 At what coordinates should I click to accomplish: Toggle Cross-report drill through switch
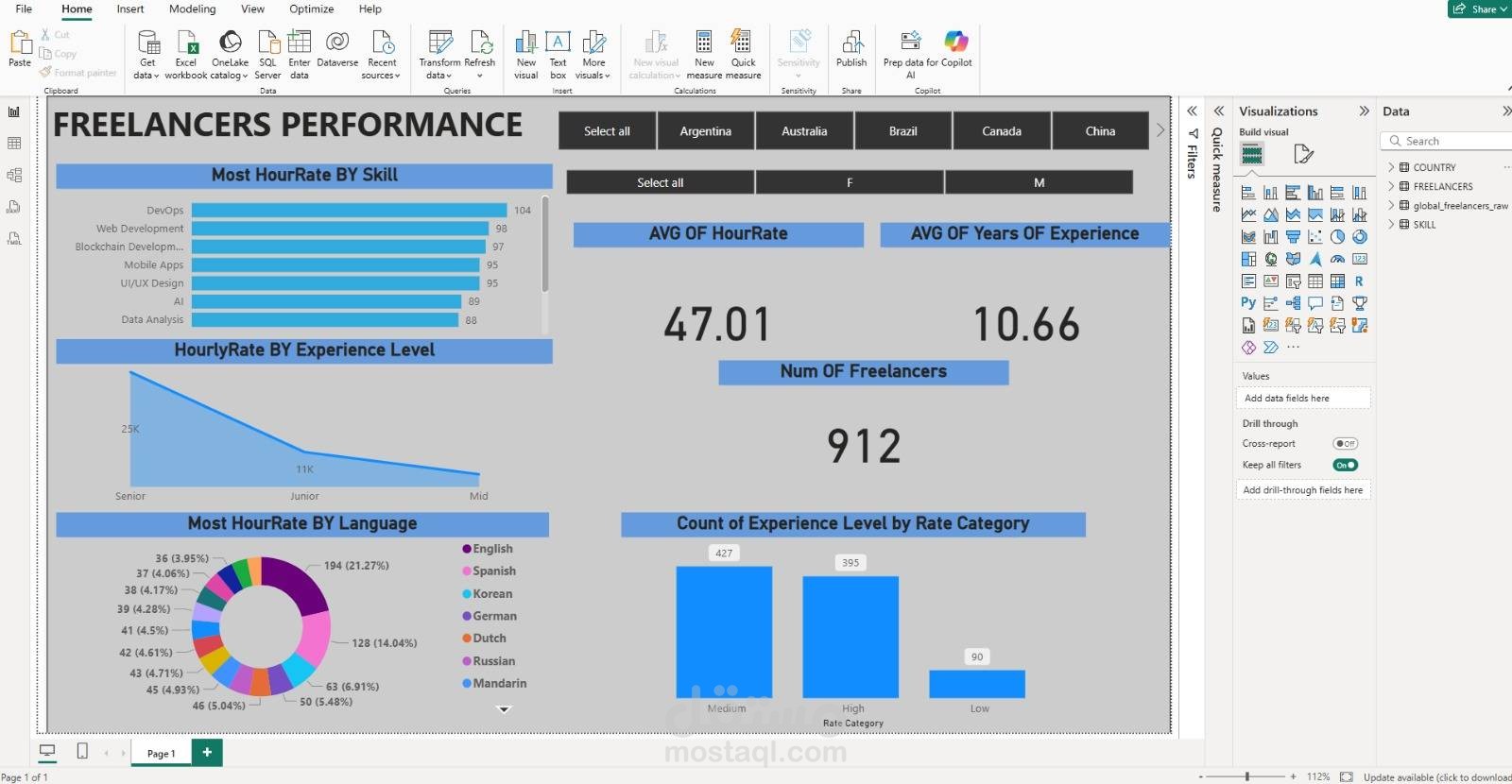coord(1345,444)
